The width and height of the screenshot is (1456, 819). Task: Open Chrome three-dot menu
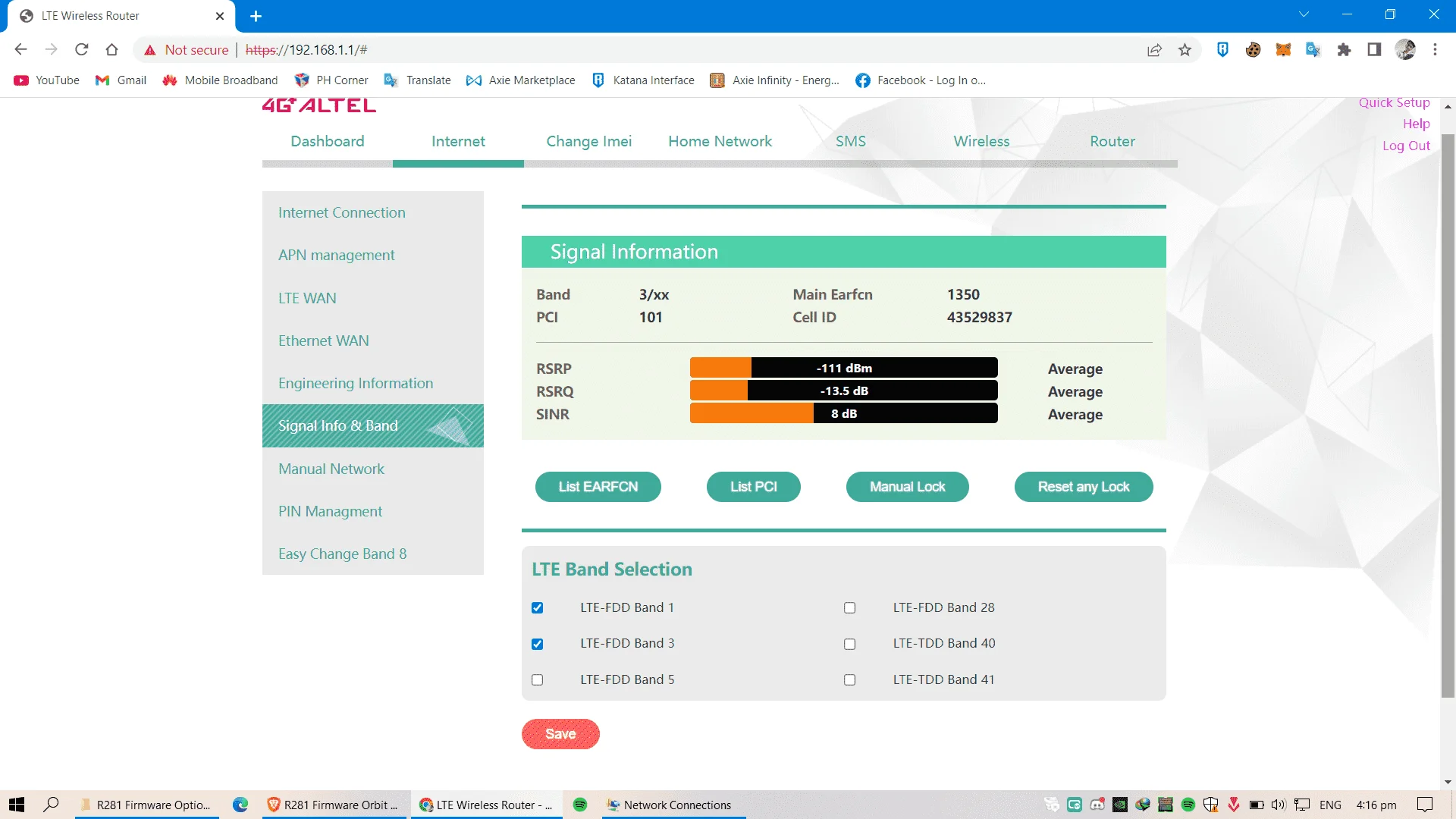(x=1435, y=49)
